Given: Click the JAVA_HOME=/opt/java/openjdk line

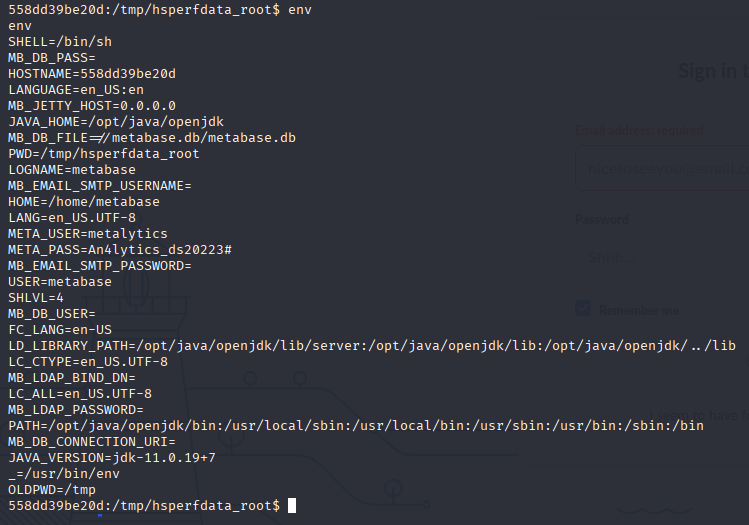Looking at the screenshot, I should 116,122.
